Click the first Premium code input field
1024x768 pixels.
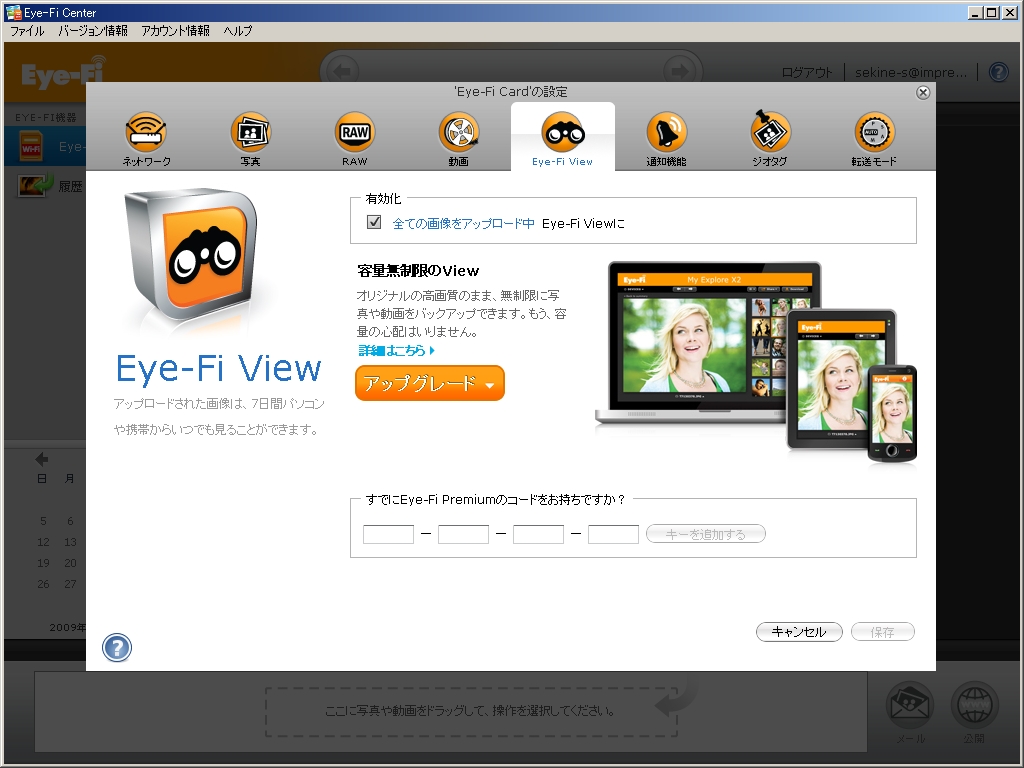388,533
